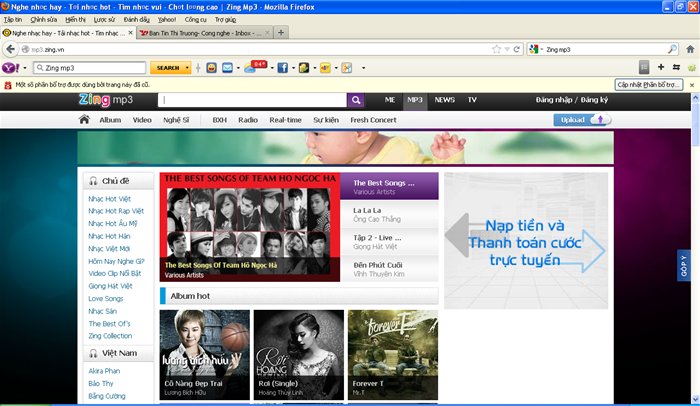Viewport: 700px width, 406px height.
Task: Click the page vertical scrollbar
Action: click(x=695, y=248)
